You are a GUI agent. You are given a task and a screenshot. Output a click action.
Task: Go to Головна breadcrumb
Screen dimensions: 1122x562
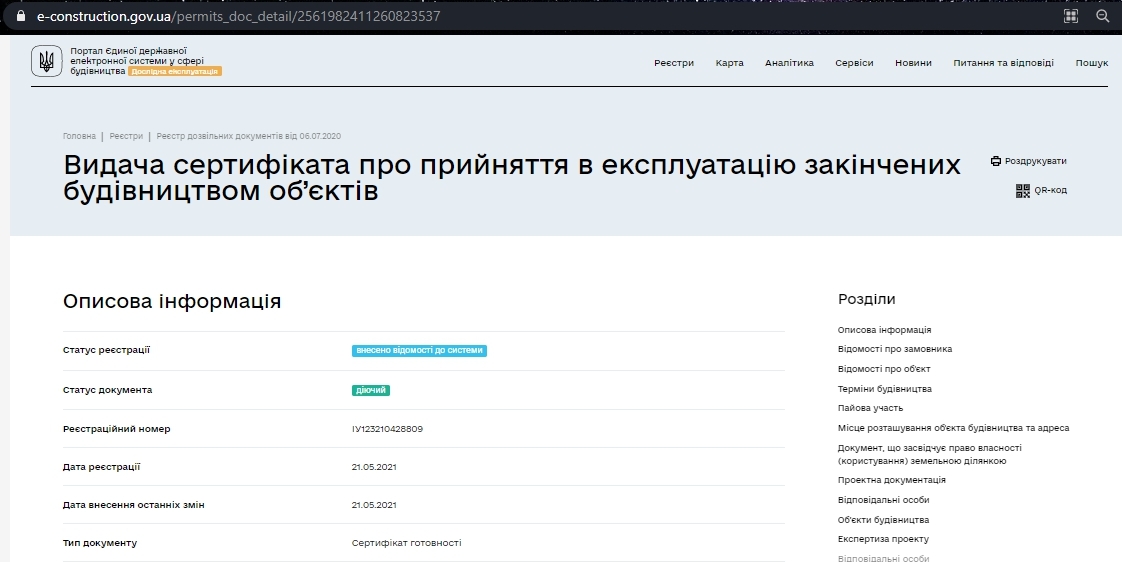click(x=79, y=136)
